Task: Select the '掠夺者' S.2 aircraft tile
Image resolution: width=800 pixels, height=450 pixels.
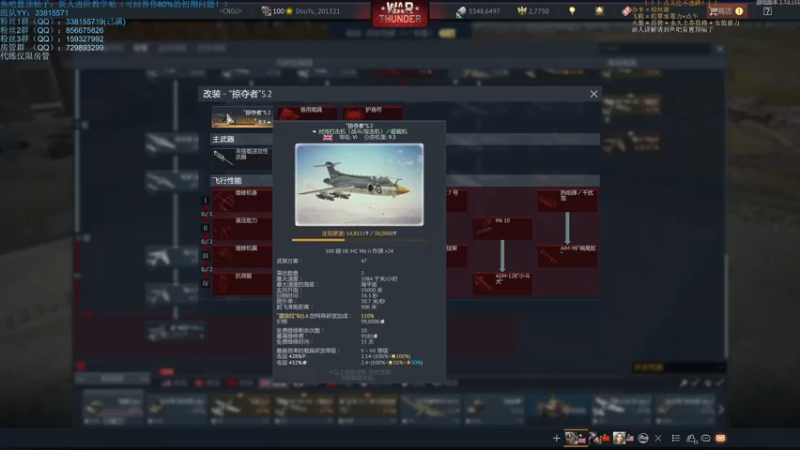Action: pos(242,117)
